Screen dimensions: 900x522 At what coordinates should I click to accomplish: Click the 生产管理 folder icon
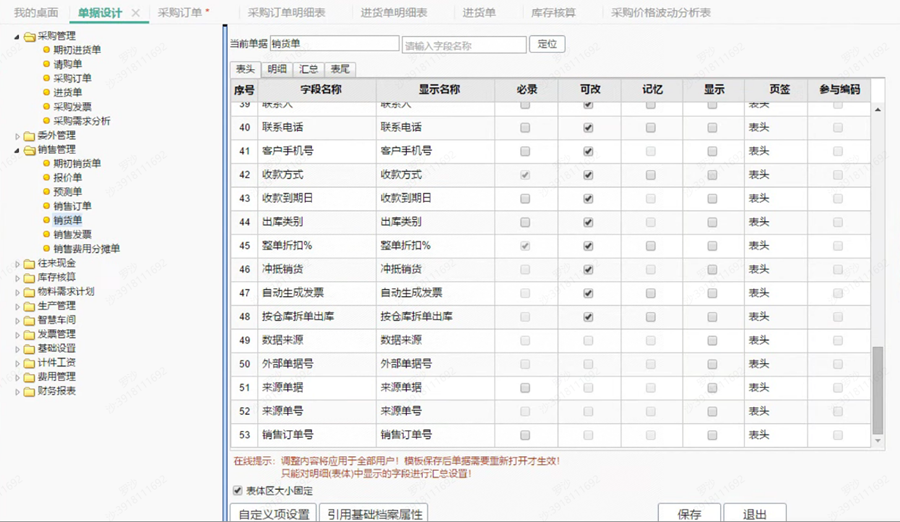29,306
